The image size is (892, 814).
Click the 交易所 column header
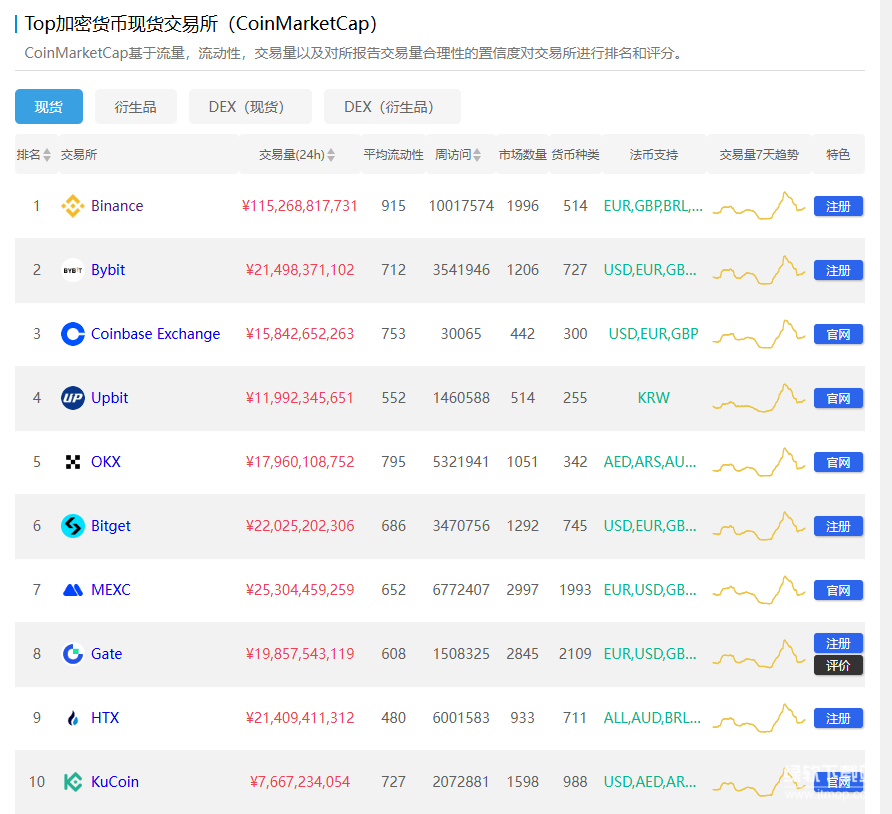click(79, 155)
